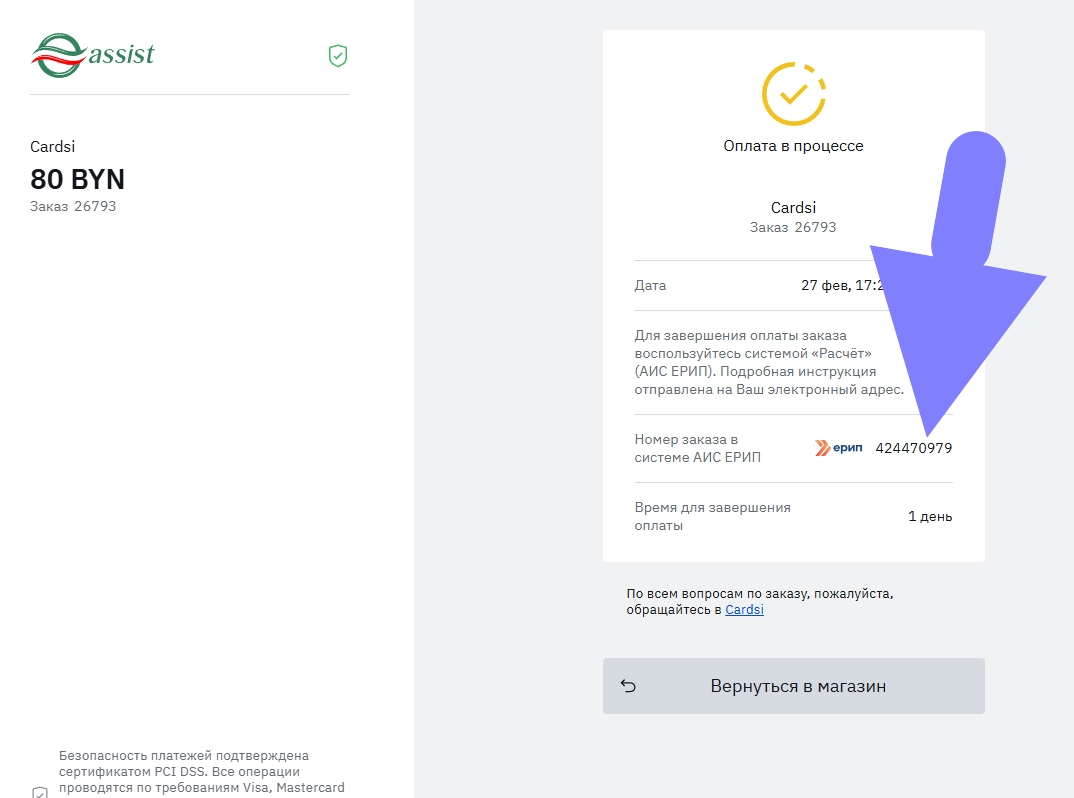This screenshot has width=1074, height=798.
Task: Click the green security shield icon
Action: pyautogui.click(x=338, y=56)
